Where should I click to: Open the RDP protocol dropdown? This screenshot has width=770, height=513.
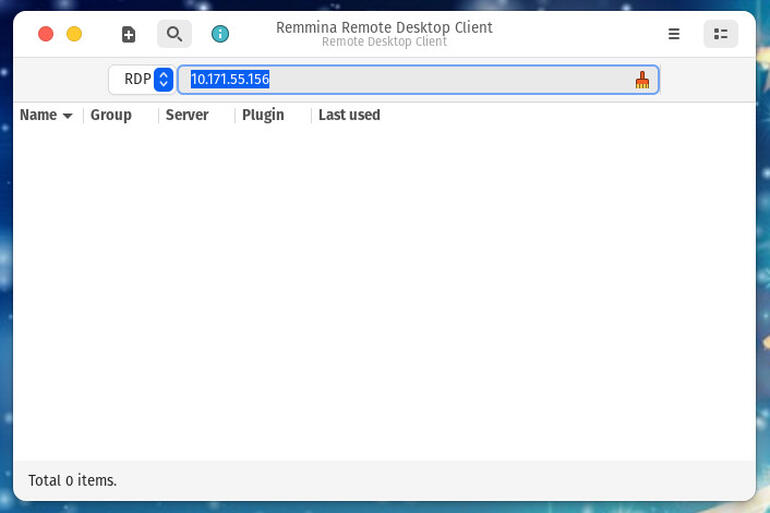coord(142,80)
